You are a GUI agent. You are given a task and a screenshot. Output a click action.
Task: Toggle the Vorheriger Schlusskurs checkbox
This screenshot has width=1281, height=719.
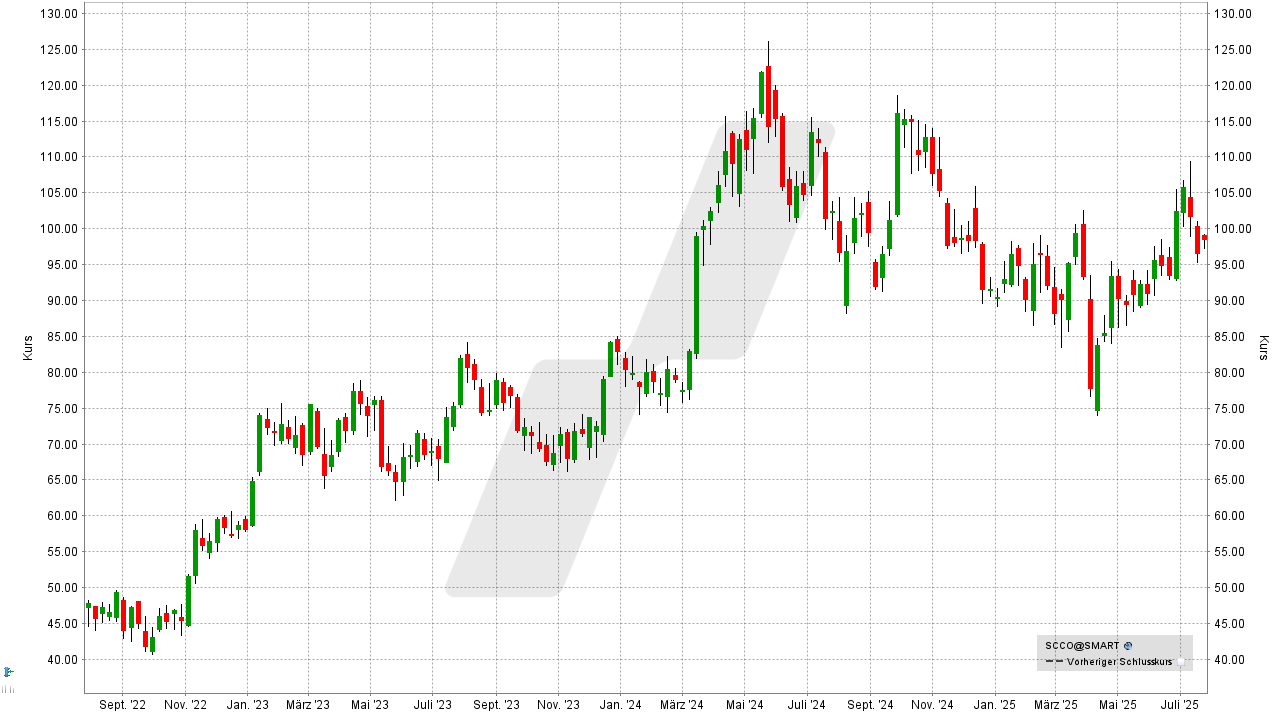[x=1181, y=662]
